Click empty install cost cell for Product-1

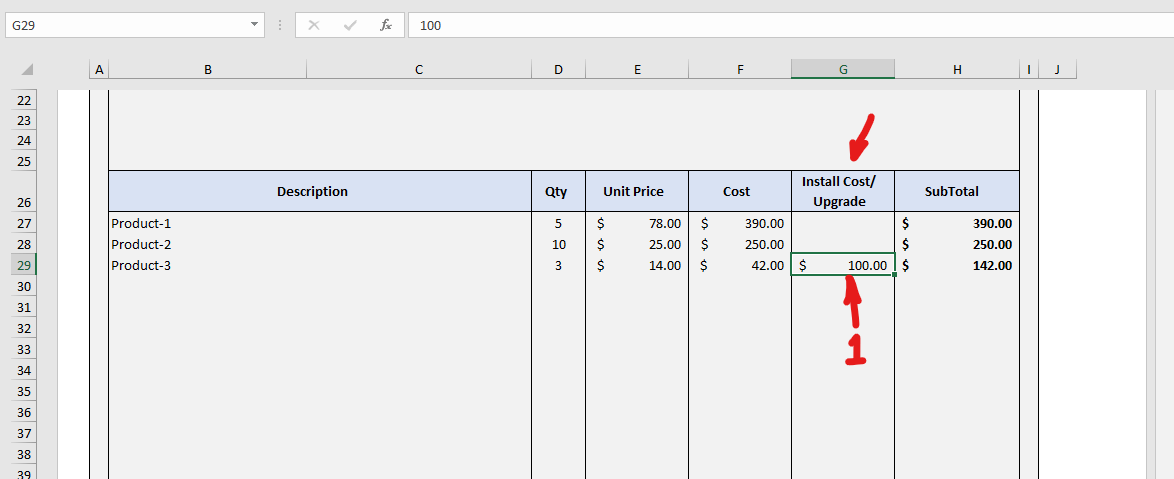(843, 223)
